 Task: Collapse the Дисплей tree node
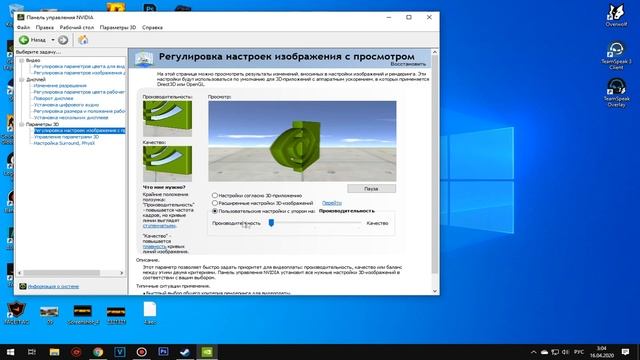22,80
